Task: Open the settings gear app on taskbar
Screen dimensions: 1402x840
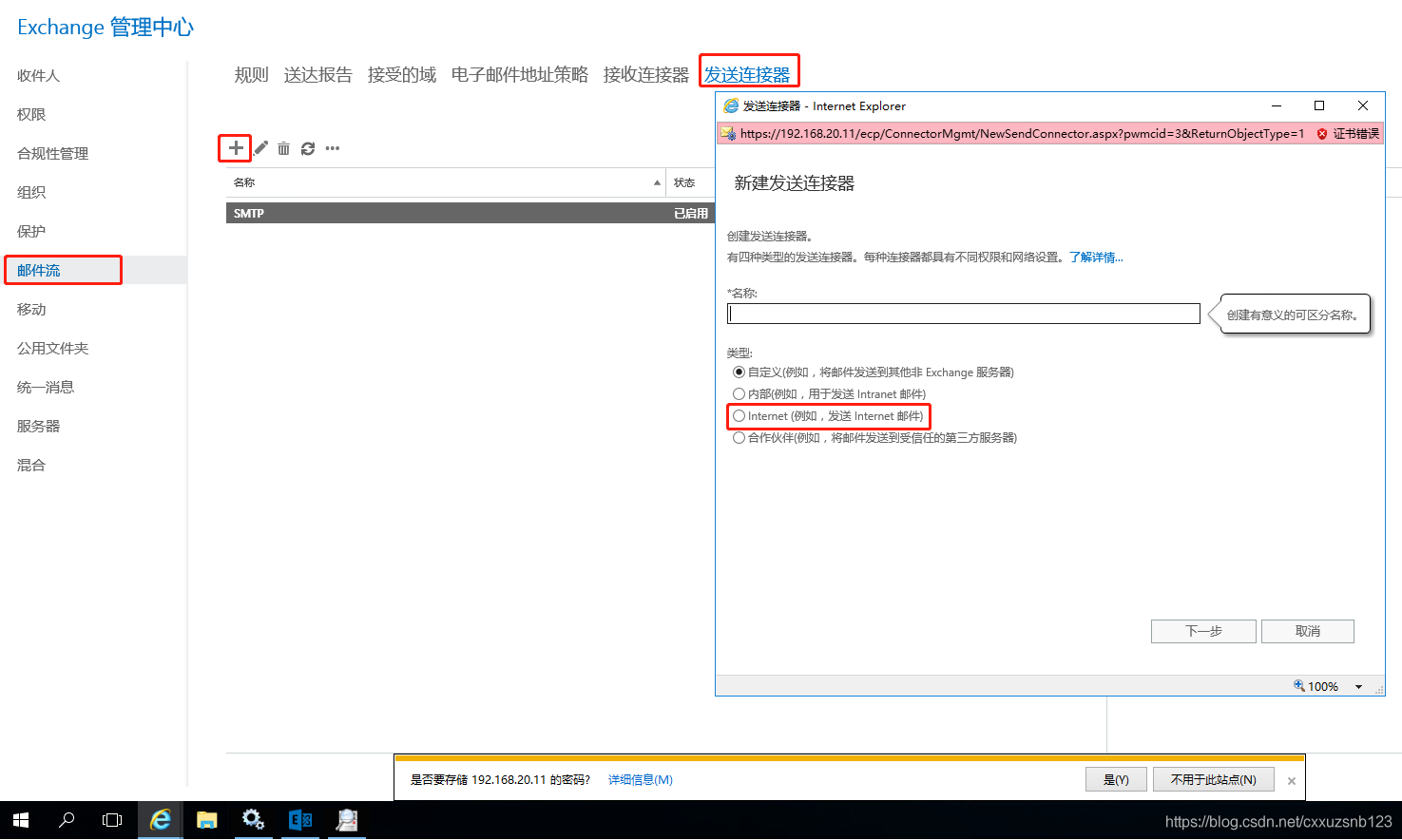Action: (254, 820)
